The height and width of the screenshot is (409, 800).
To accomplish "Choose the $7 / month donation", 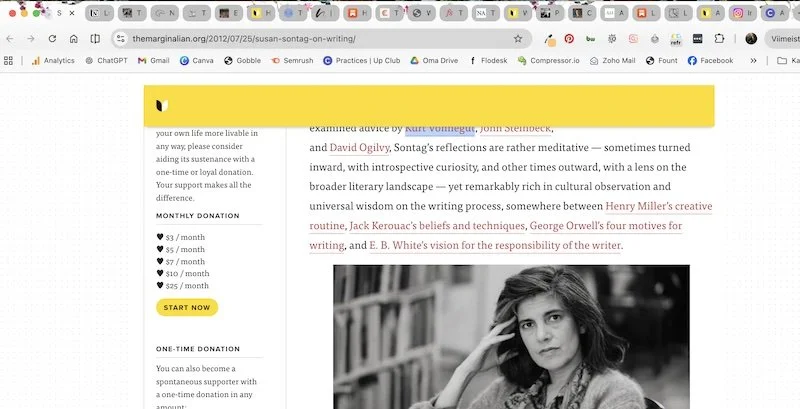I will click(x=181, y=262).
